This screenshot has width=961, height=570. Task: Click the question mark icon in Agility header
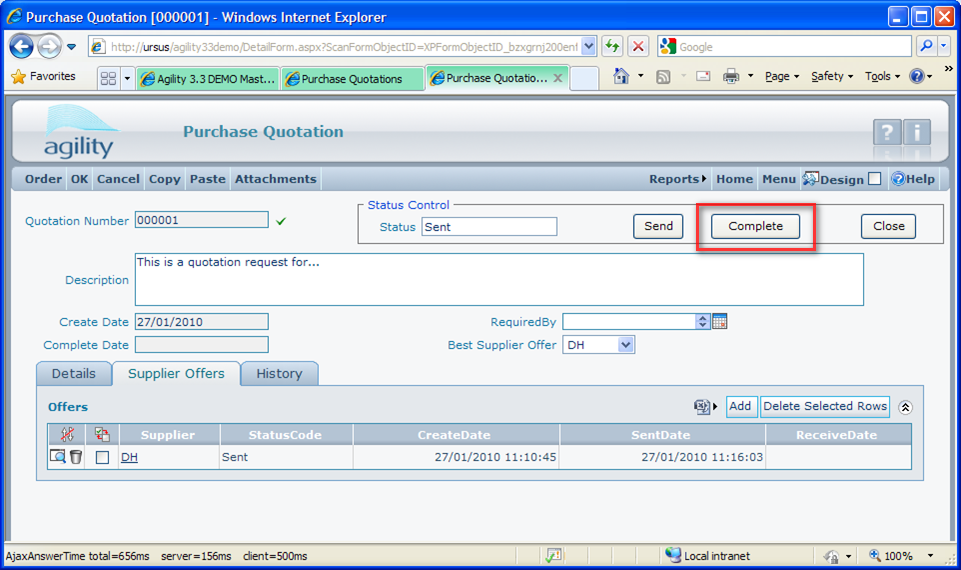[x=887, y=133]
